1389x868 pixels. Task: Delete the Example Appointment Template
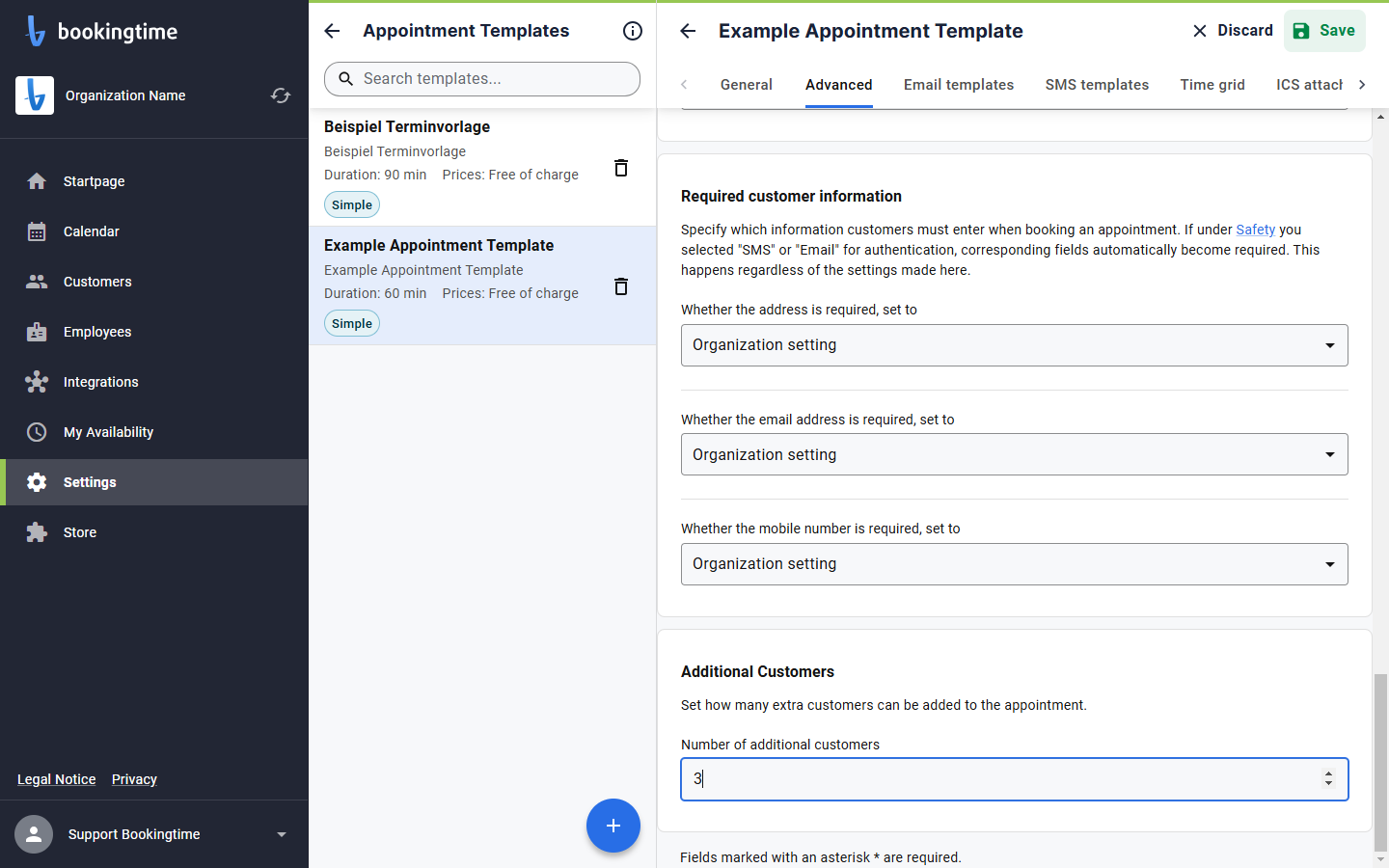[x=621, y=286]
